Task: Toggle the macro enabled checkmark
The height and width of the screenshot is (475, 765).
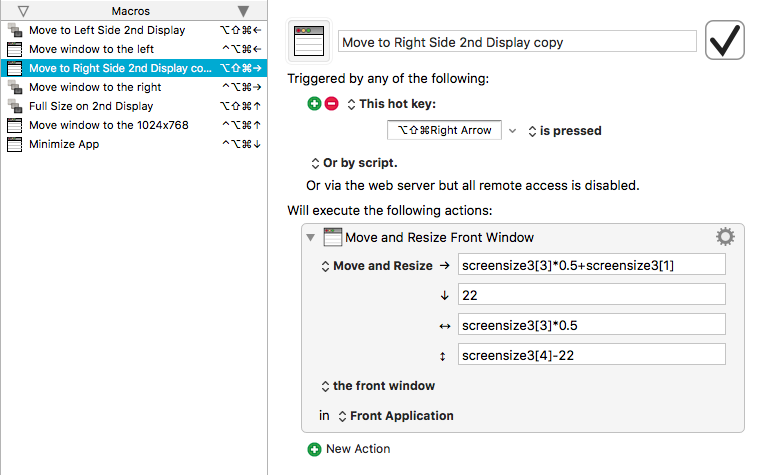Action: 725,40
